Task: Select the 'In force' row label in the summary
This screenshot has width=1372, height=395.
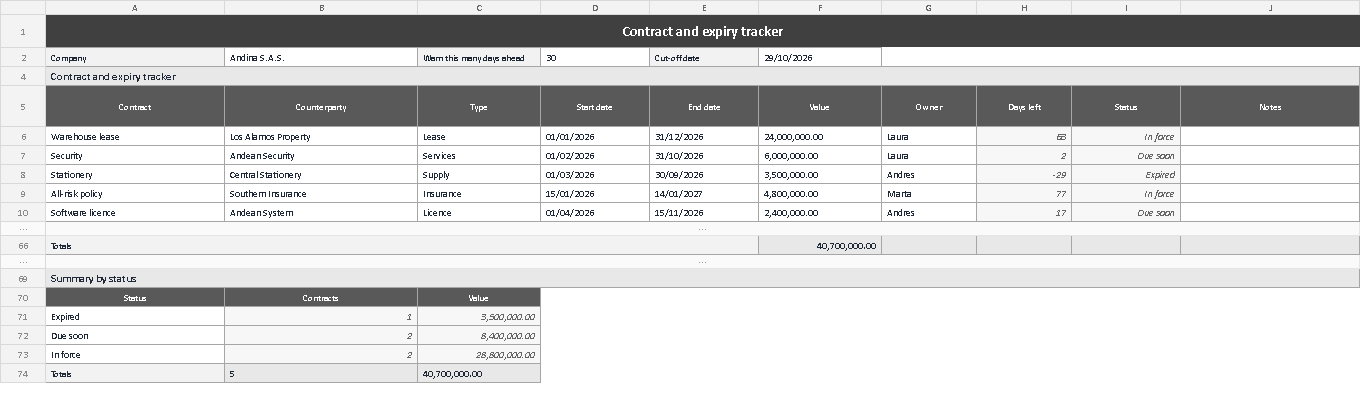Action: (x=135, y=354)
